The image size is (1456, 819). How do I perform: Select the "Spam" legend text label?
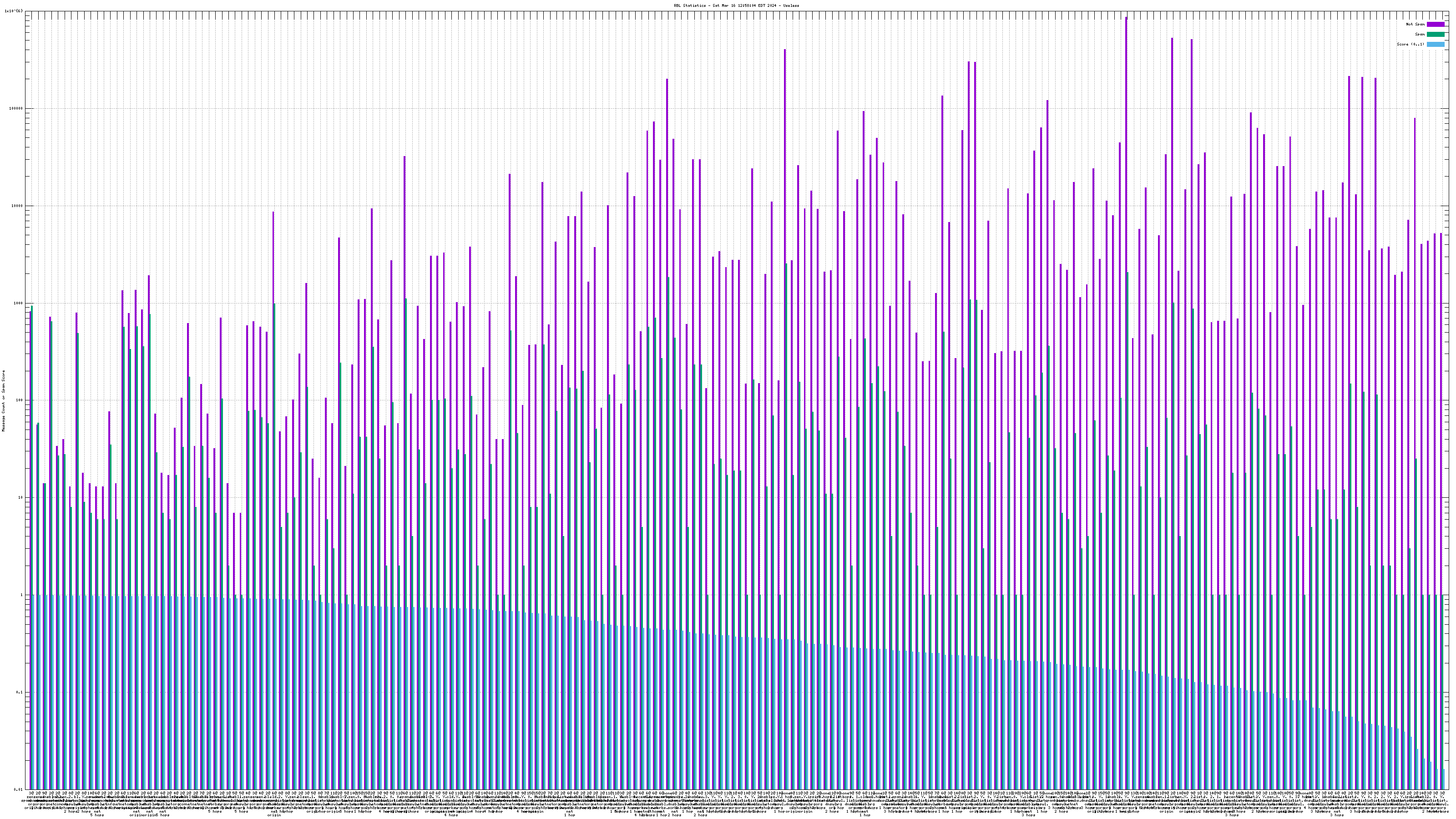point(1420,35)
